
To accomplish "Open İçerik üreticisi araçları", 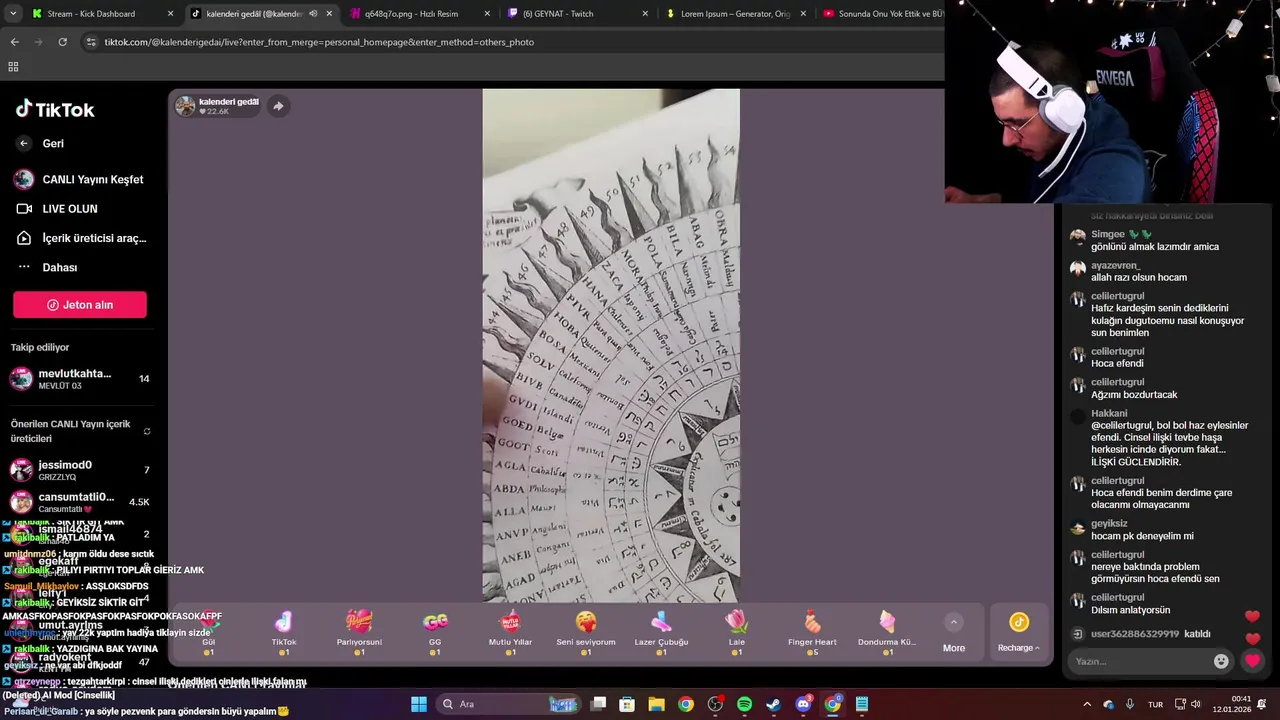I will 81,238.
